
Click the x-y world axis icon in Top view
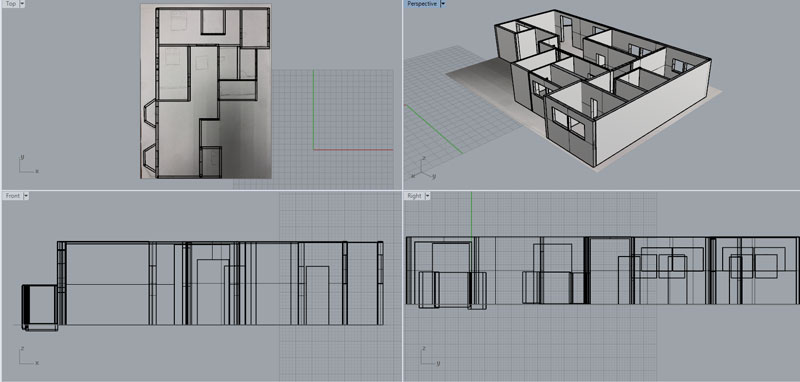(x=28, y=164)
